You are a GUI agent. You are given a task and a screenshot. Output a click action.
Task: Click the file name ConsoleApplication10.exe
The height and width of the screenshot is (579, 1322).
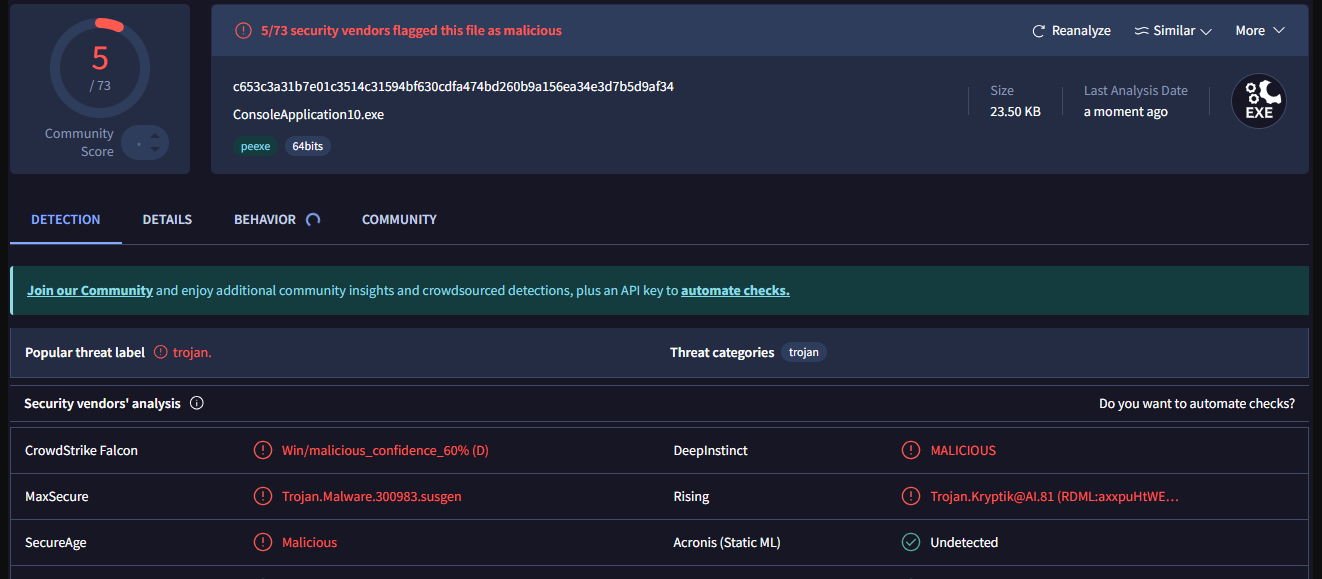click(308, 115)
